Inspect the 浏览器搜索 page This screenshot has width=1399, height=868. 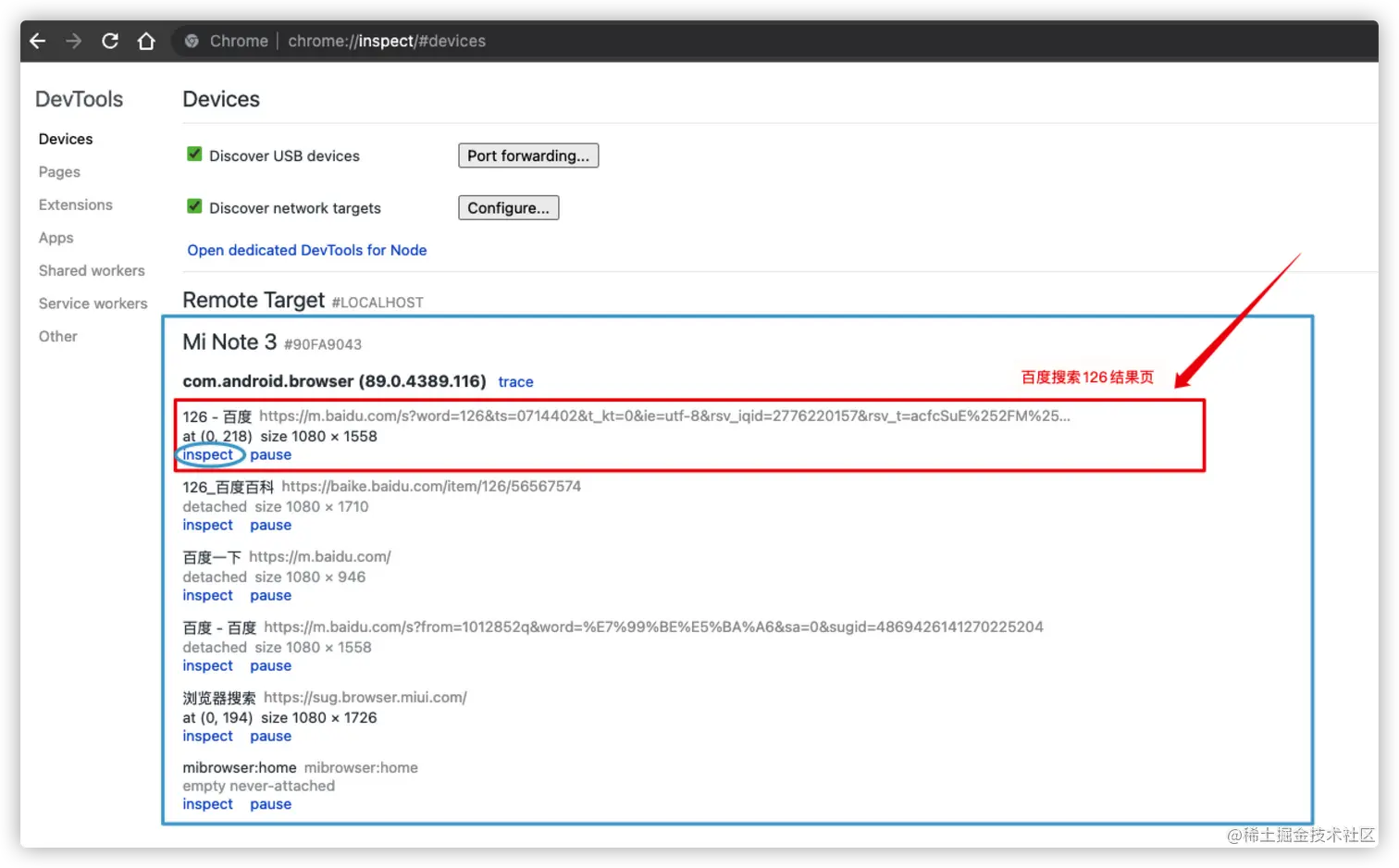(x=208, y=736)
